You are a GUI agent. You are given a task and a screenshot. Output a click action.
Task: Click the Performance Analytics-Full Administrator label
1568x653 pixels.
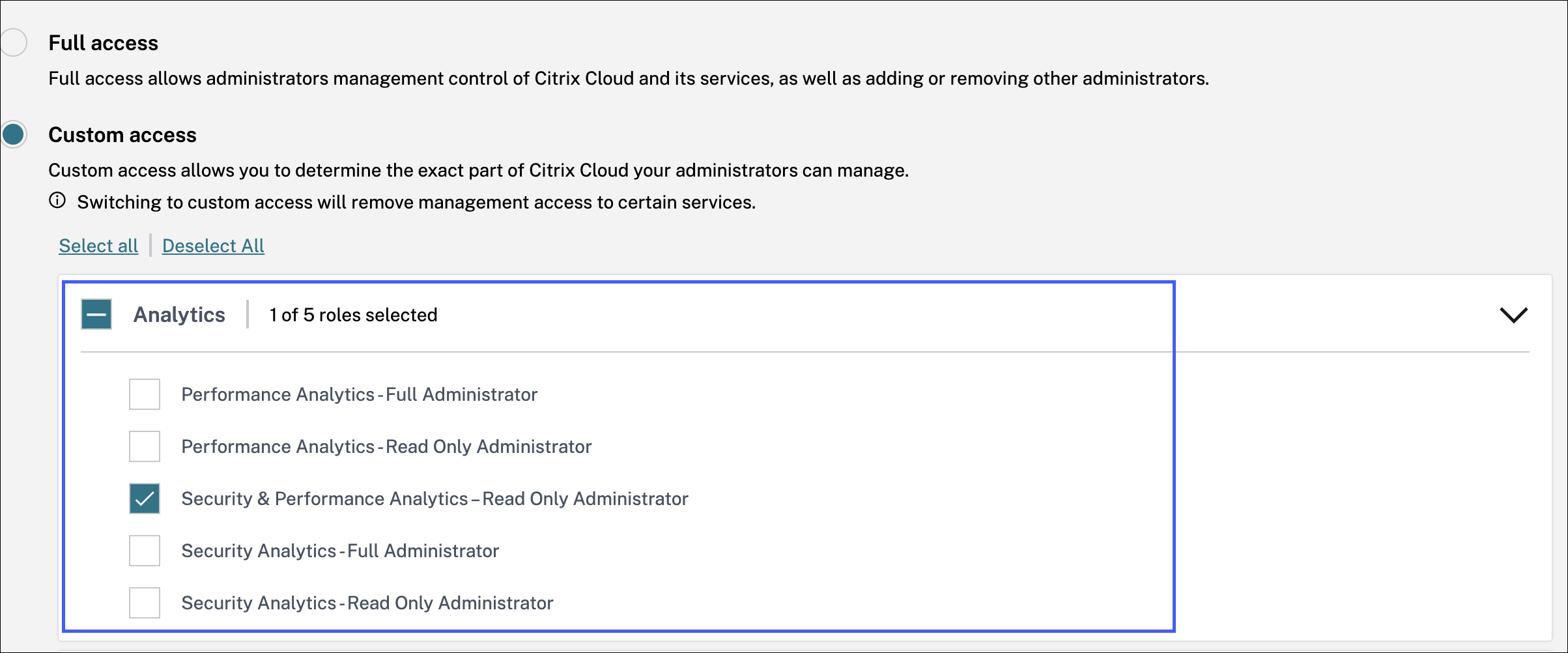(x=359, y=394)
